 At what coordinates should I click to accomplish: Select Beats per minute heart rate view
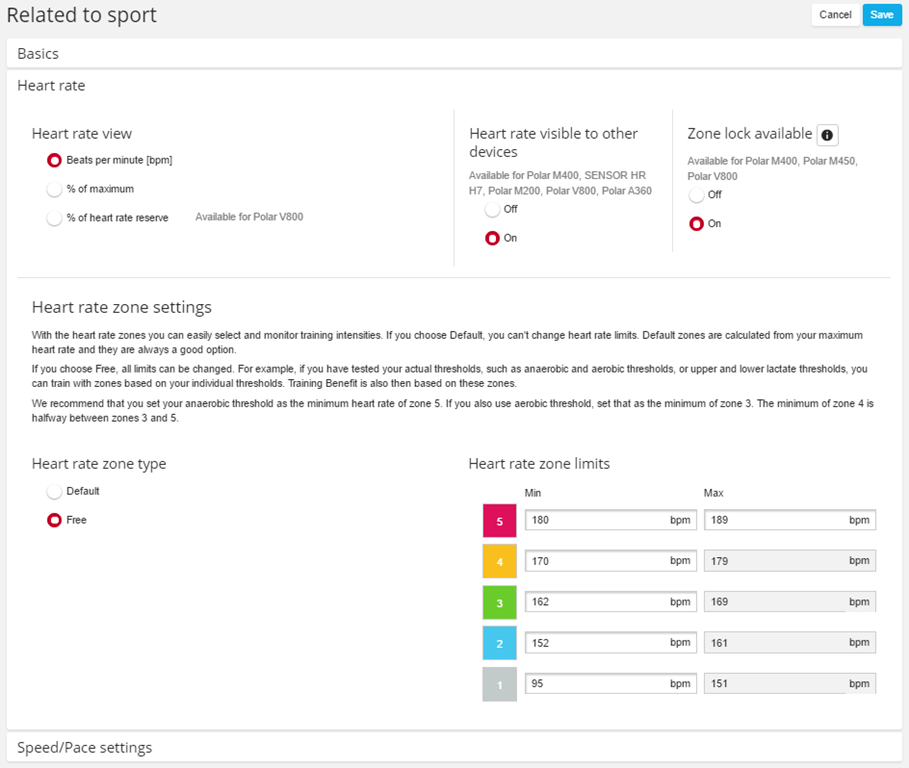pos(55,160)
